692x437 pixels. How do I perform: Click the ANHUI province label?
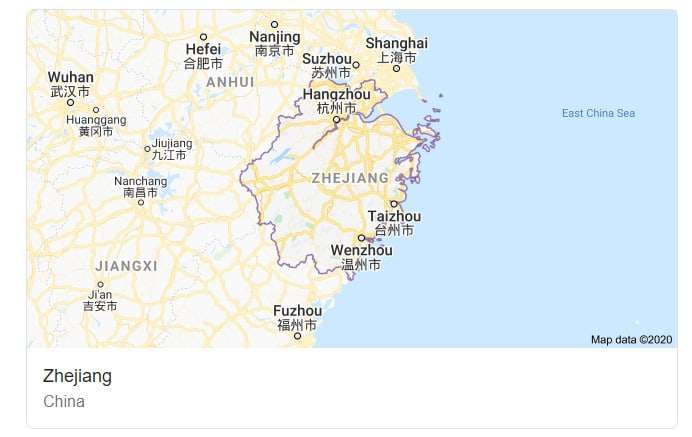(230, 82)
